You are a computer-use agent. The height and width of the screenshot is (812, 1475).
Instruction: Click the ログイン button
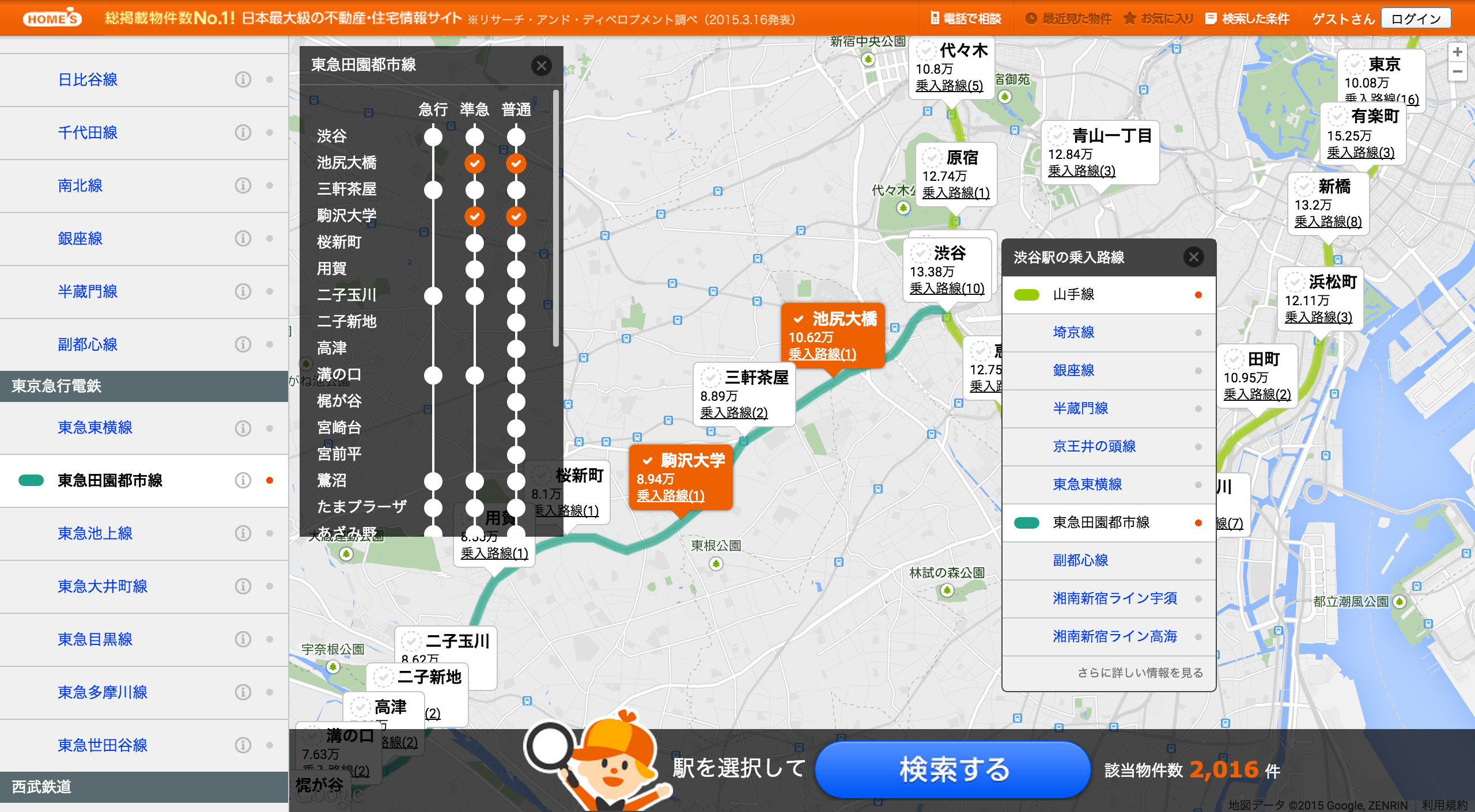pyautogui.click(x=1415, y=18)
